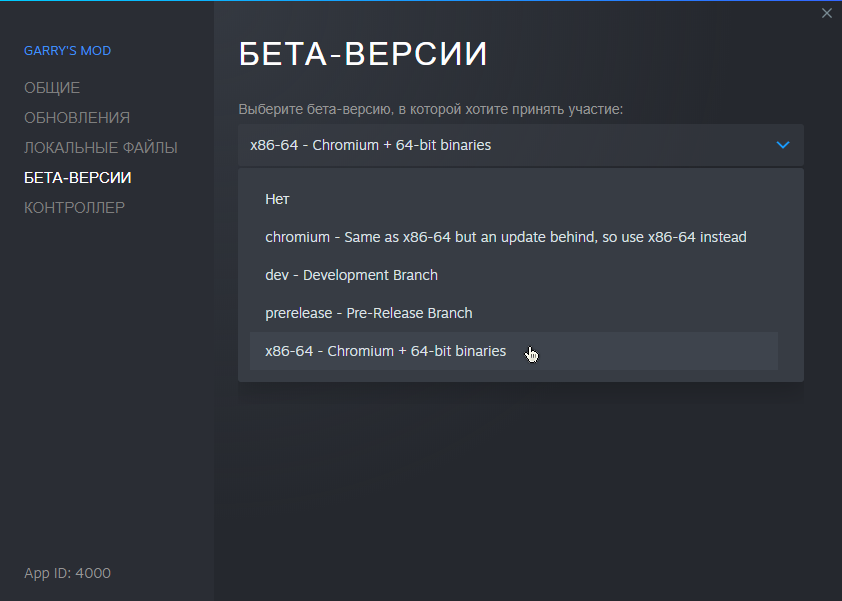The image size is (842, 601).
Task: Select dev - Development Branch option
Action: (x=351, y=275)
